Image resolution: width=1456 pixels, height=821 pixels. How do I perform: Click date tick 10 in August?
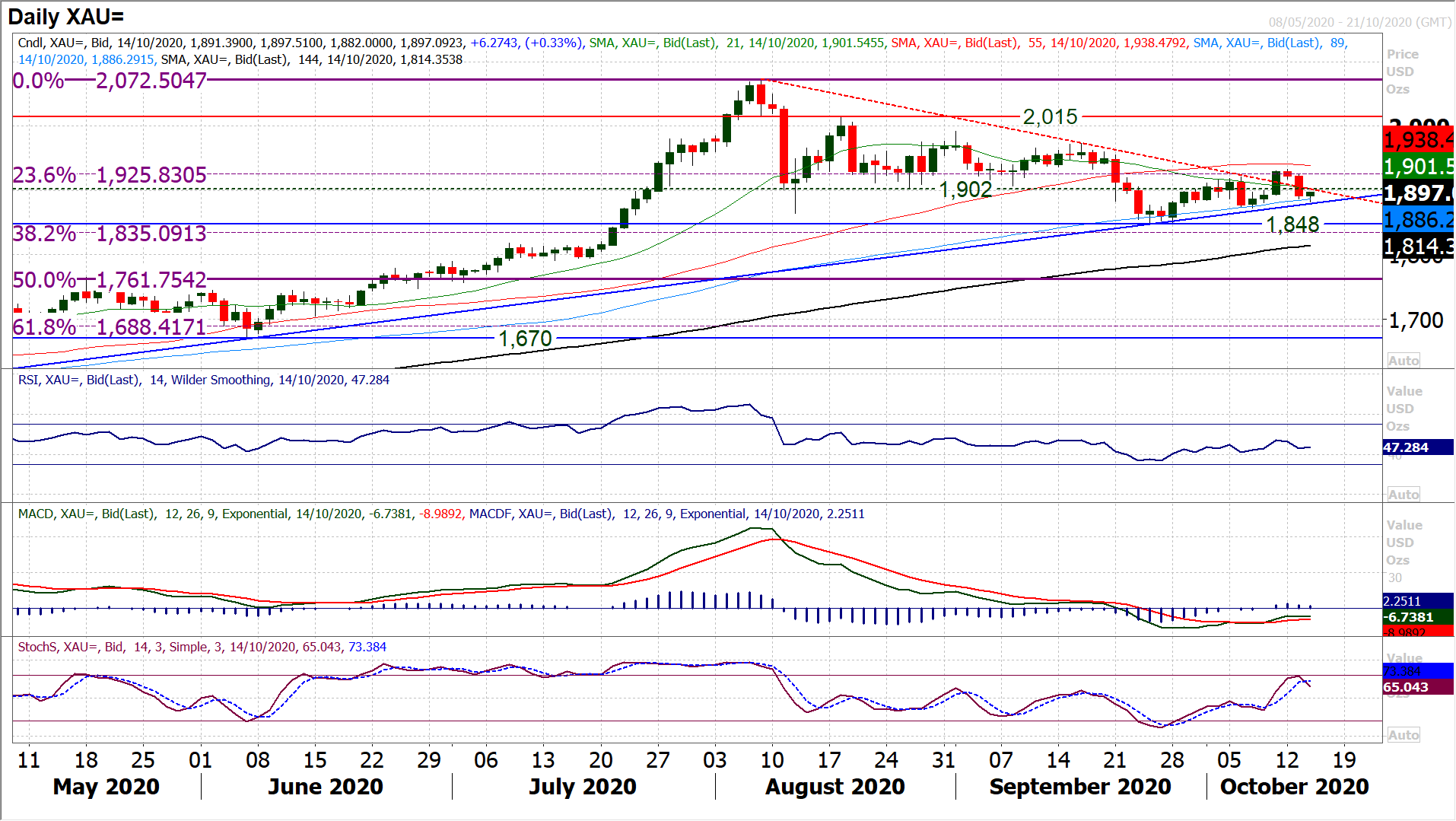[x=772, y=760]
